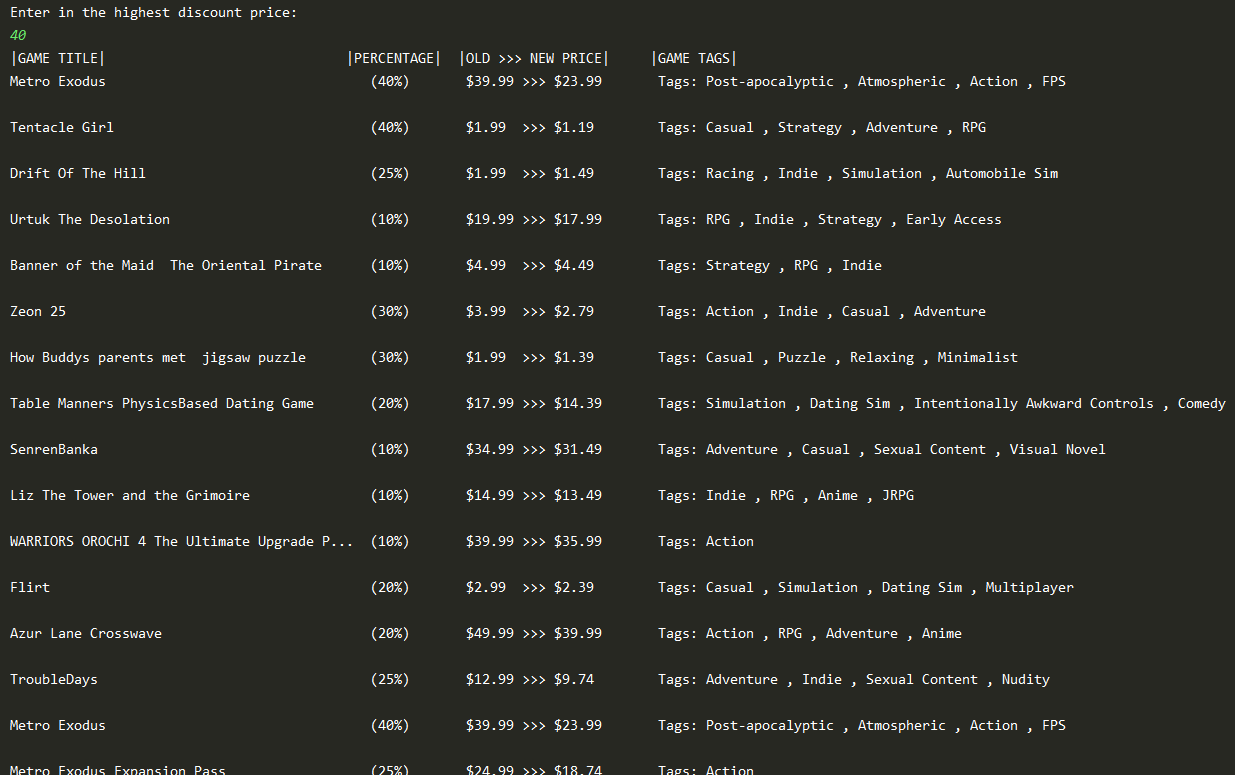Screen dimensions: 1235x775
Task: Click "$1.99 >>> $1.49" in Drift Of The Hill row
Action: coord(530,173)
